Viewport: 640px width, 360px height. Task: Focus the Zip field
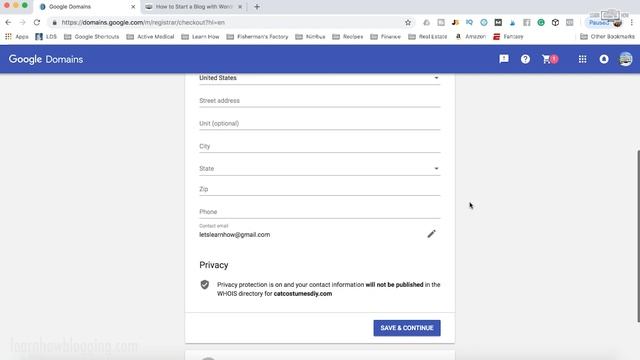point(319,189)
